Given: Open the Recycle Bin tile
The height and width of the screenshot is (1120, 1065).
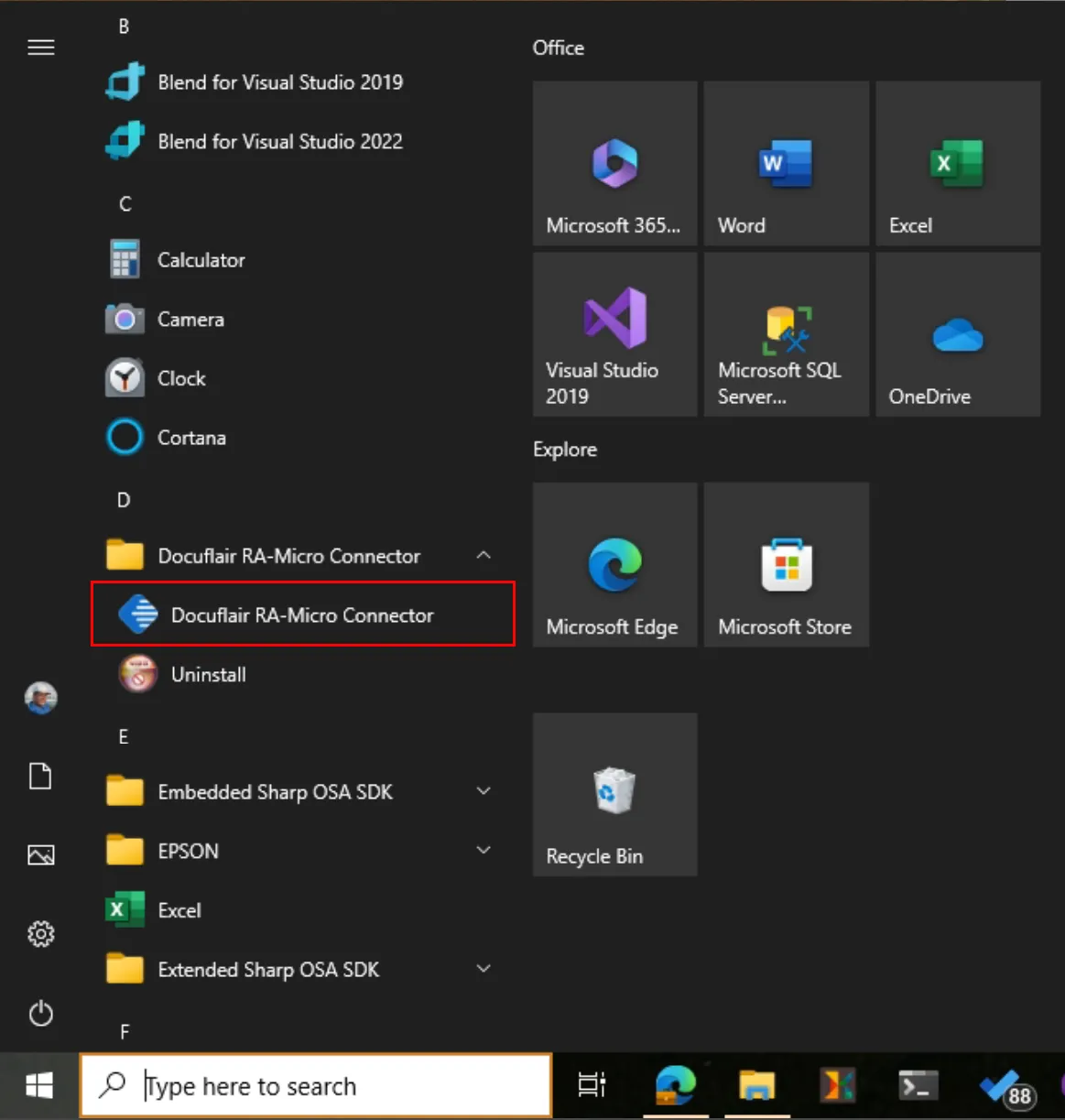Looking at the screenshot, I should point(614,795).
